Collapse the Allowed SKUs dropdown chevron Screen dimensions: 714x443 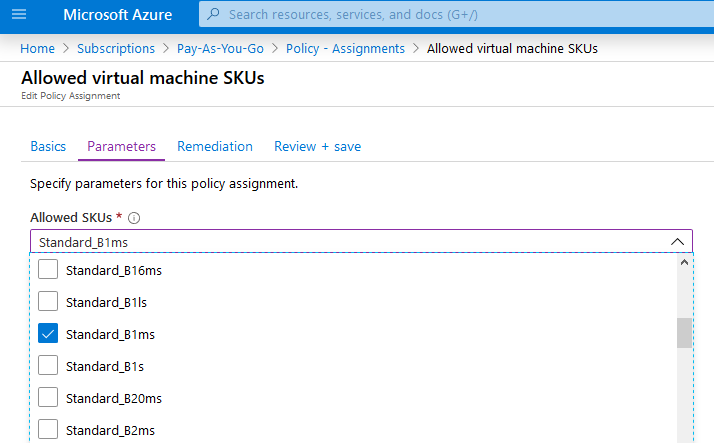(677, 242)
